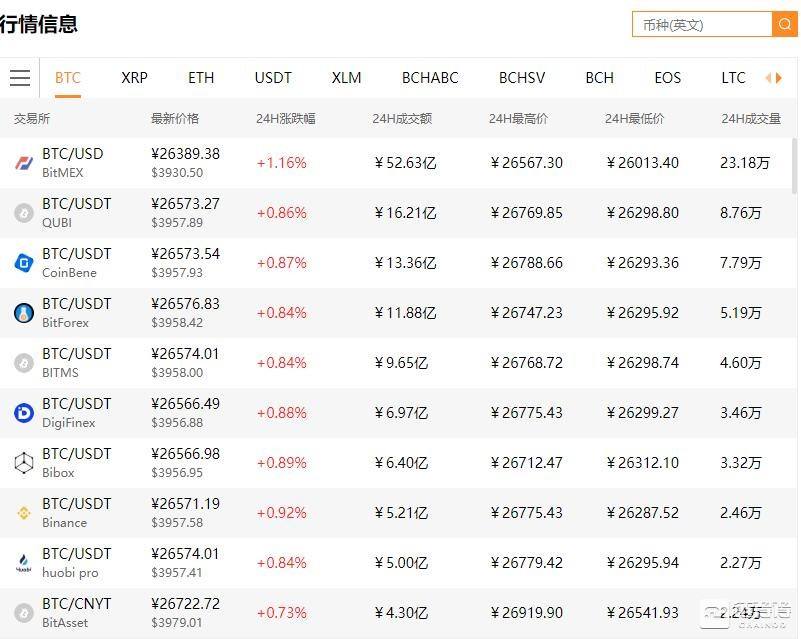Click the Bibox cube logo icon
This screenshot has width=801, height=639.
24,463
